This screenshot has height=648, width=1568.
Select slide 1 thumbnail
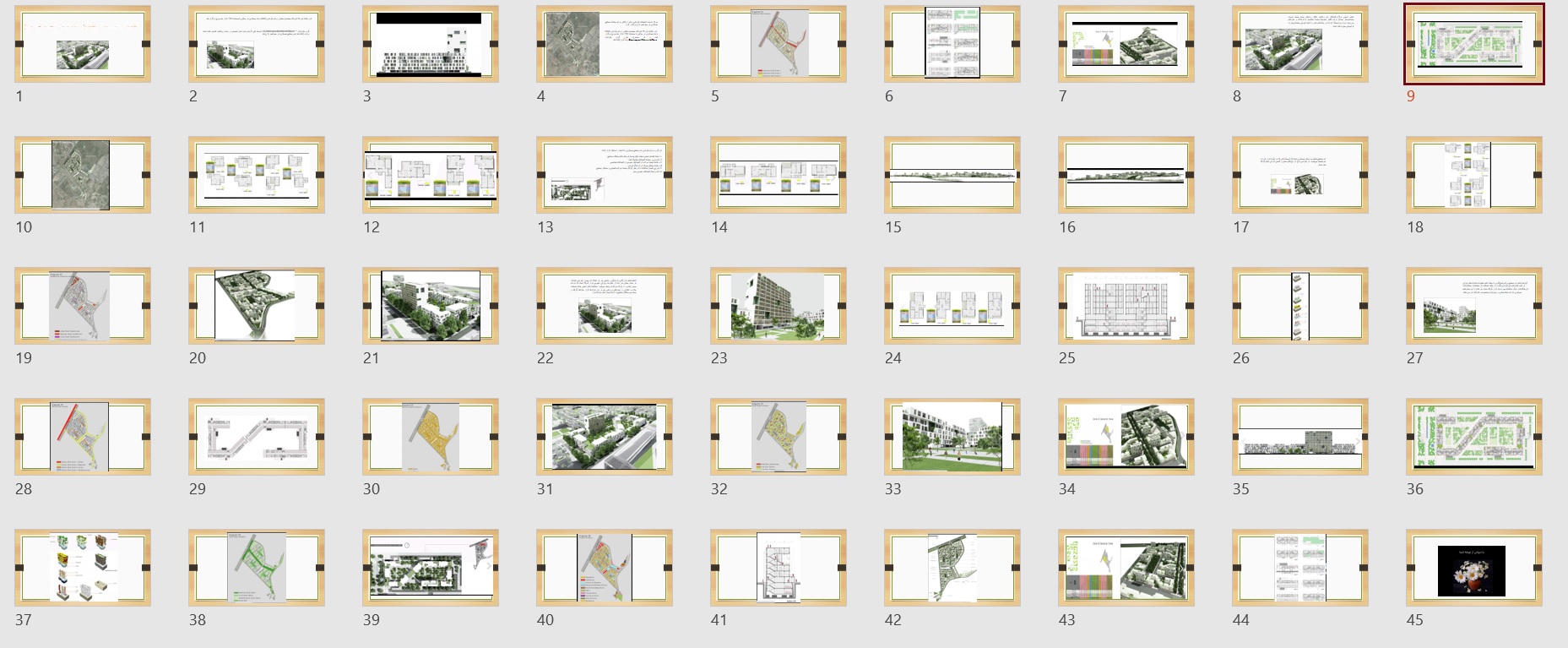[x=83, y=44]
